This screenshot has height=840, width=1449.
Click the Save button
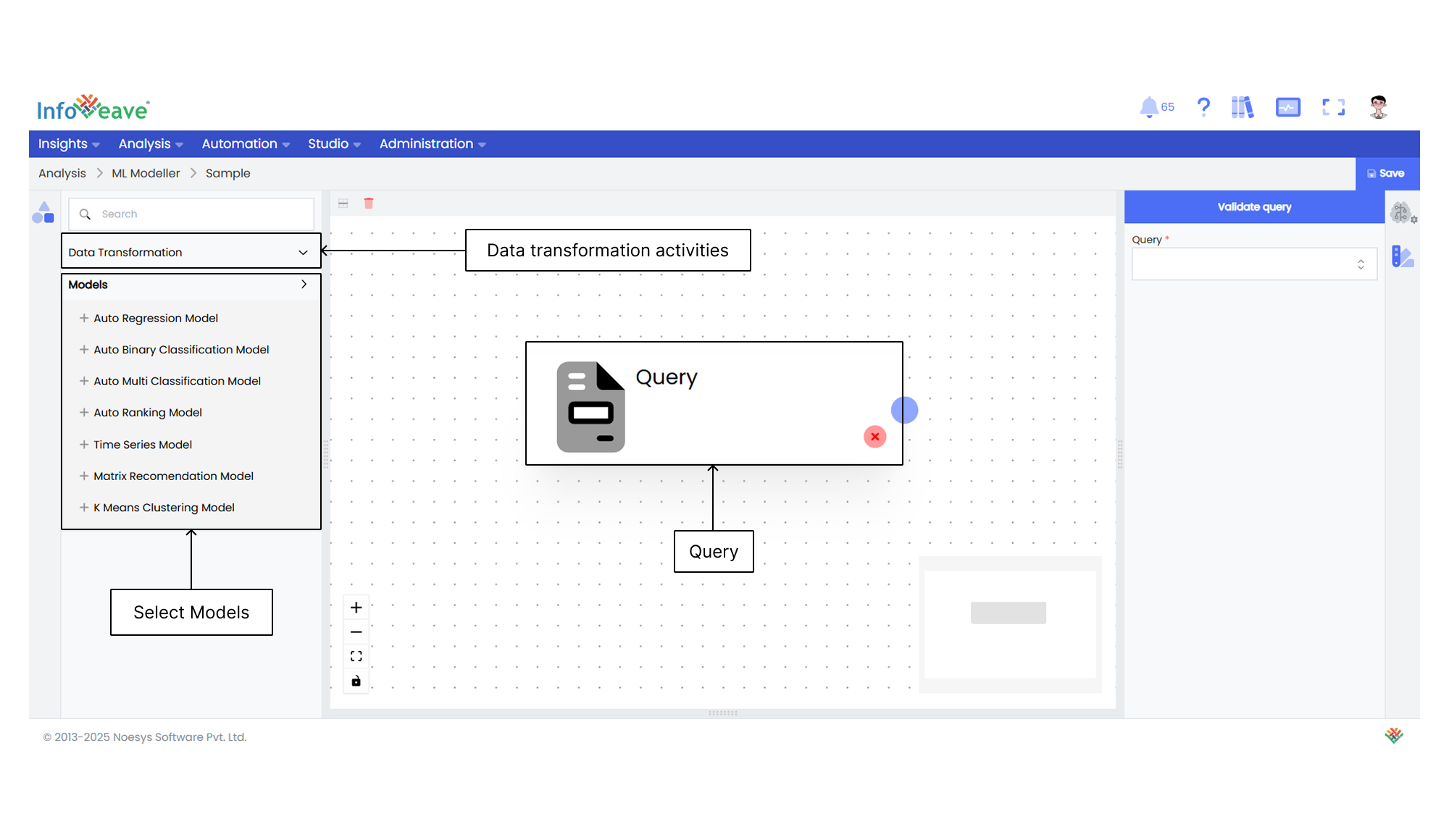(1387, 174)
